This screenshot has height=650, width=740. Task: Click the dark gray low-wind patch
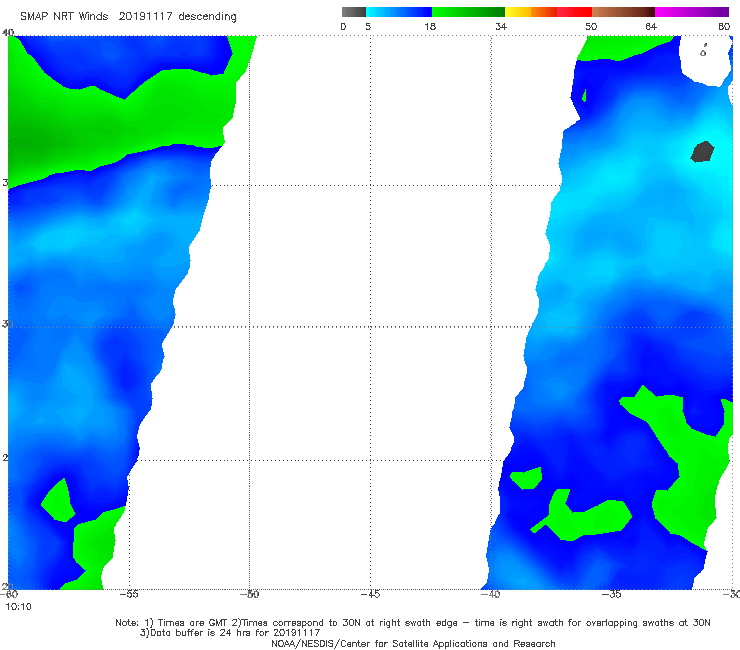(x=703, y=152)
